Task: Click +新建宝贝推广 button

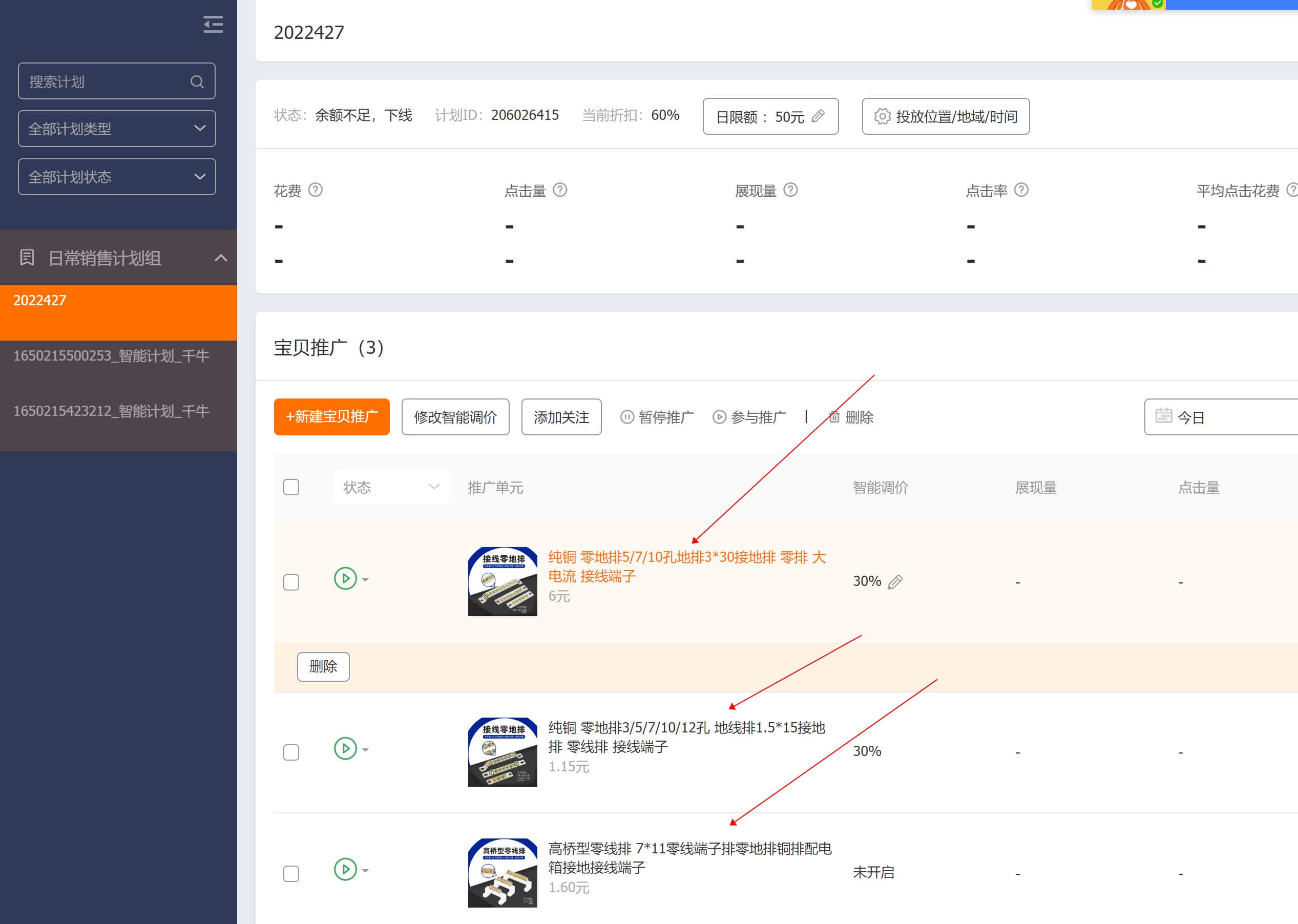Action: pyautogui.click(x=332, y=417)
